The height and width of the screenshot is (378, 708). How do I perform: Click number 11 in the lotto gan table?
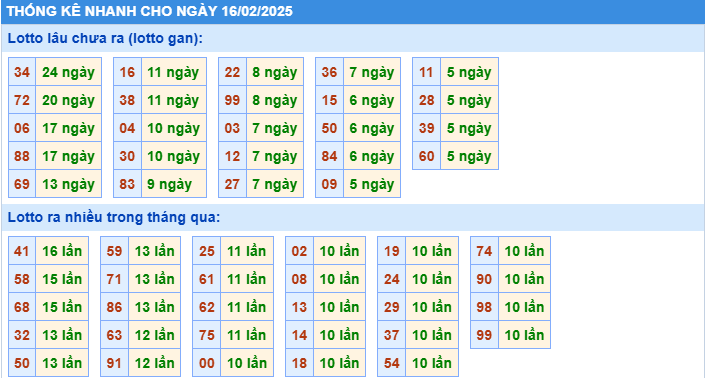pyautogui.click(x=426, y=72)
